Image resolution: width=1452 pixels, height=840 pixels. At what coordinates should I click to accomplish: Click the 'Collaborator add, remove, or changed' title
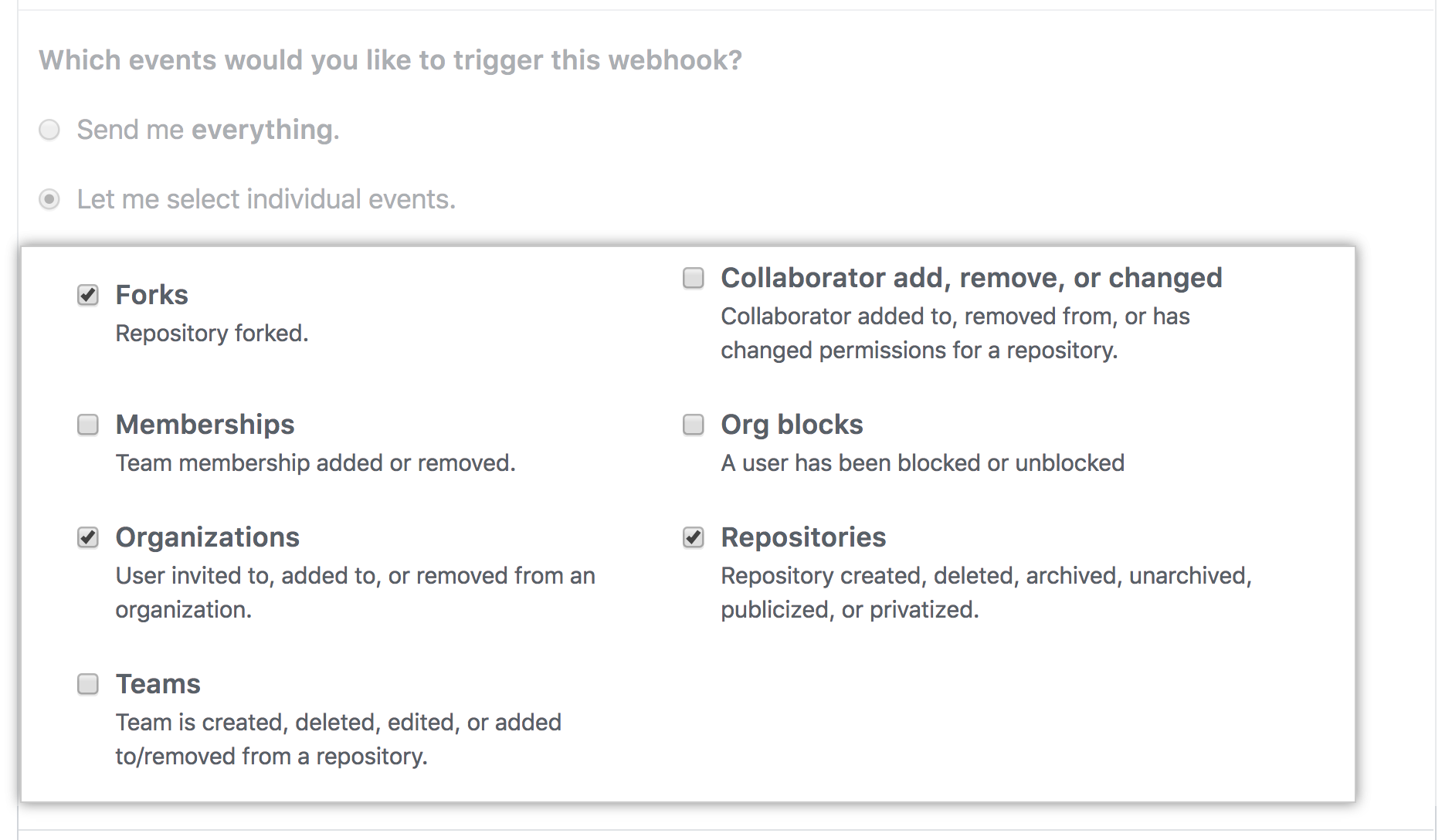tap(971, 278)
